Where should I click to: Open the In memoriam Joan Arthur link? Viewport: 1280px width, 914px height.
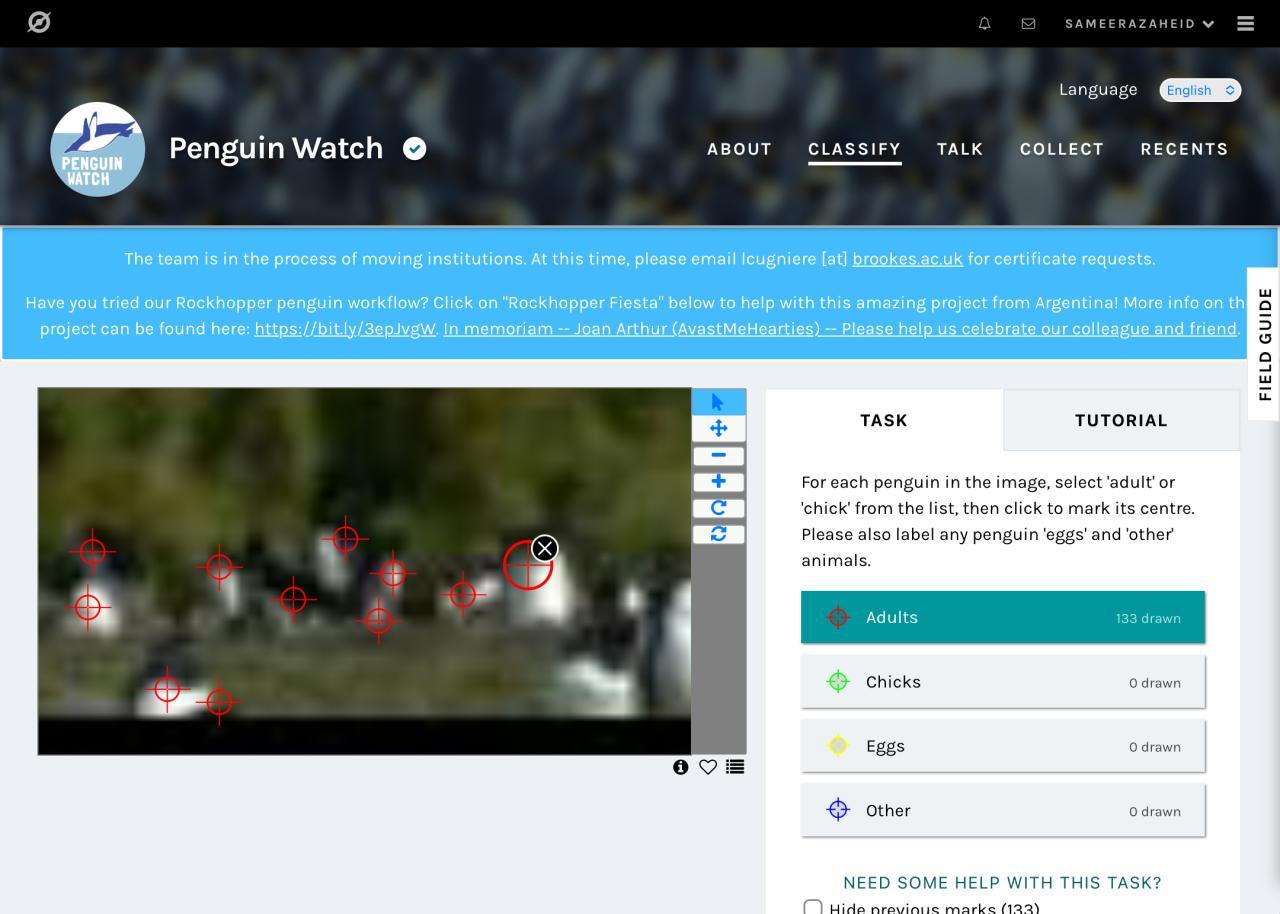(840, 328)
